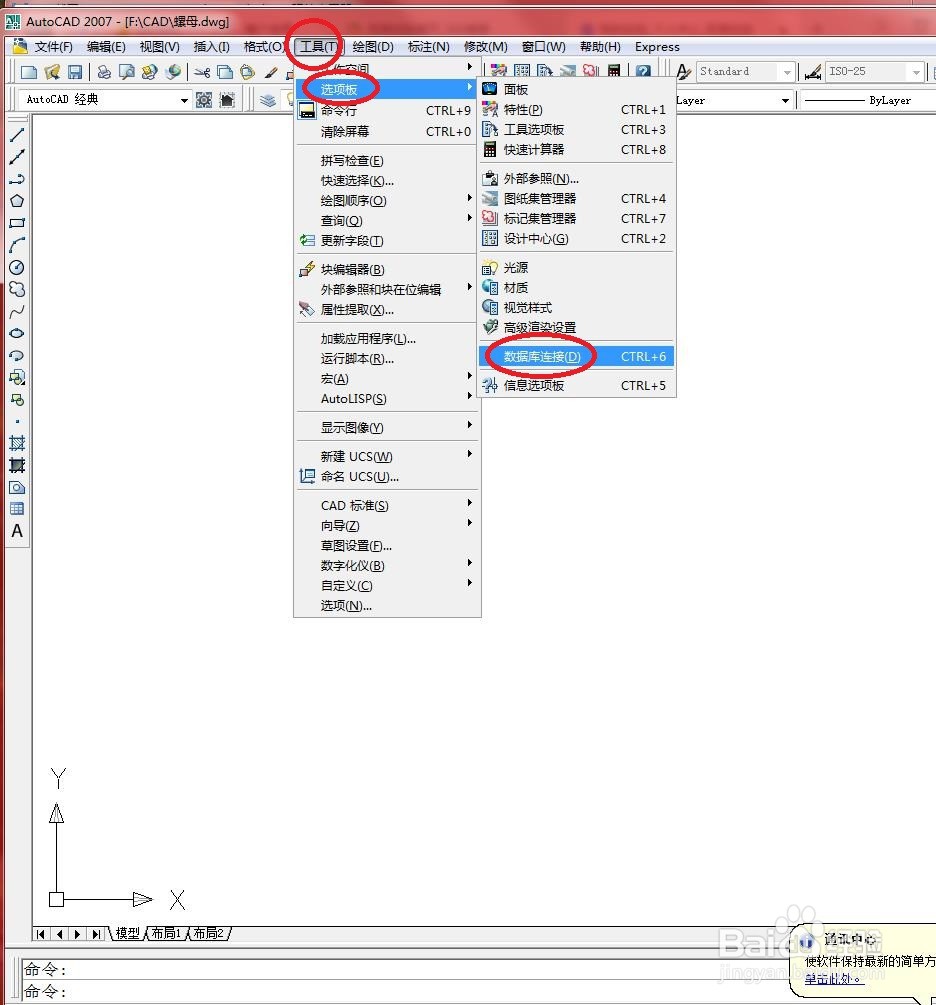Image resolution: width=936 pixels, height=1005 pixels.
Task: Click the 单击此处 link in notification
Action: tap(833, 979)
